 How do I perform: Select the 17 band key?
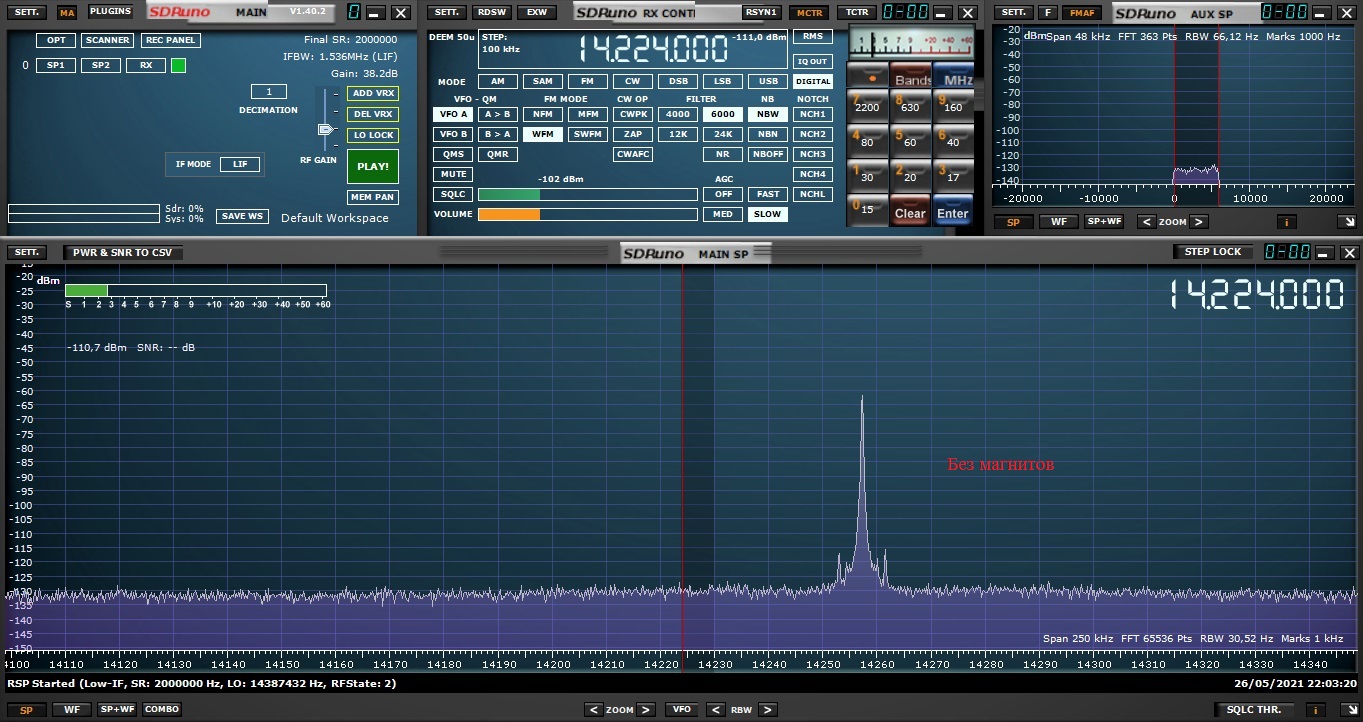click(953, 176)
